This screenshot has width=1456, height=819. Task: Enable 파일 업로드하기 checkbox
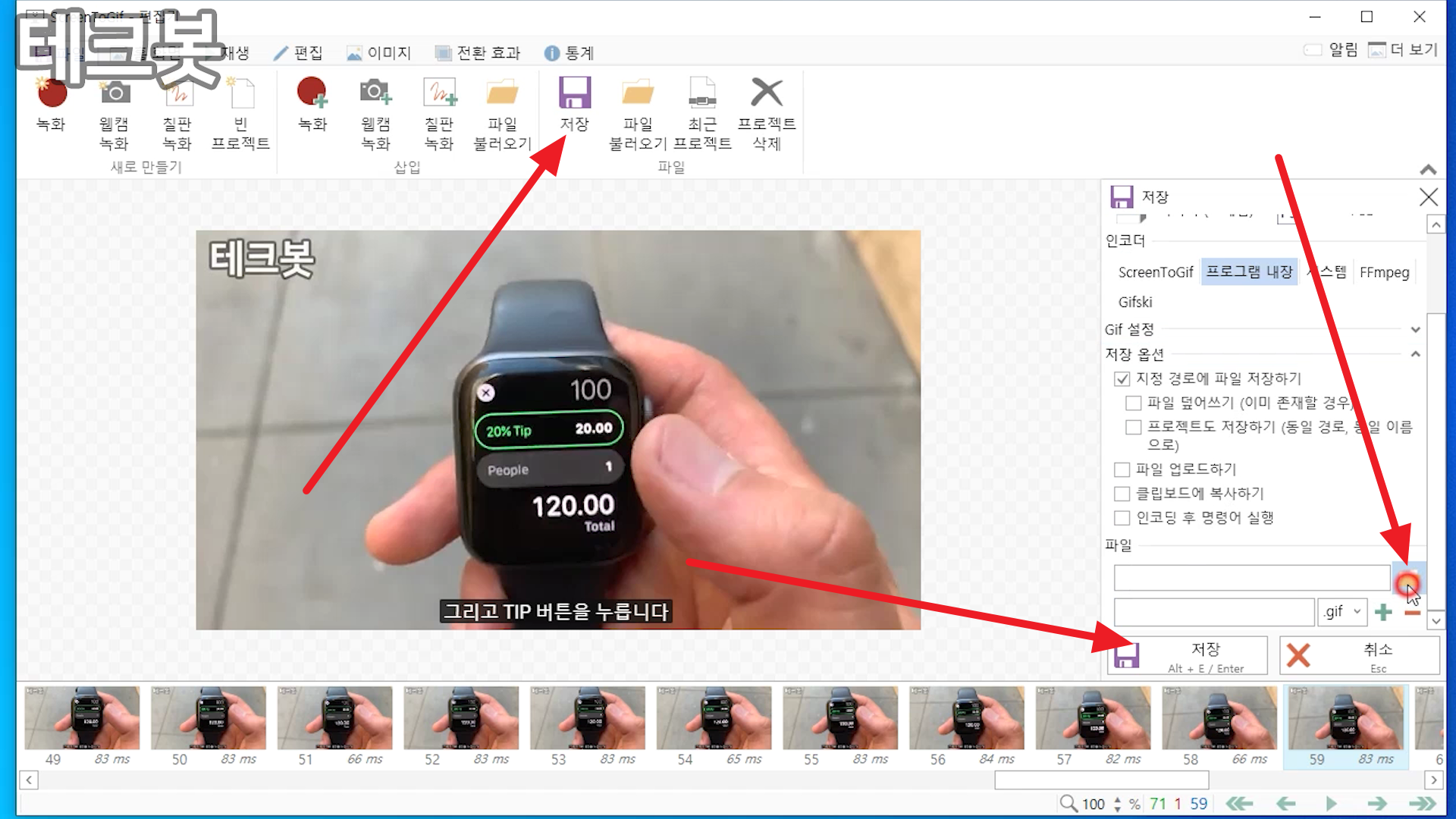tap(1122, 469)
